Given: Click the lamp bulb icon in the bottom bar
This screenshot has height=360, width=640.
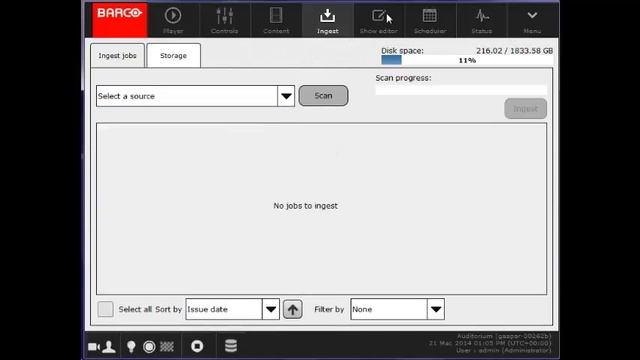Looking at the screenshot, I should pyautogui.click(x=131, y=347).
